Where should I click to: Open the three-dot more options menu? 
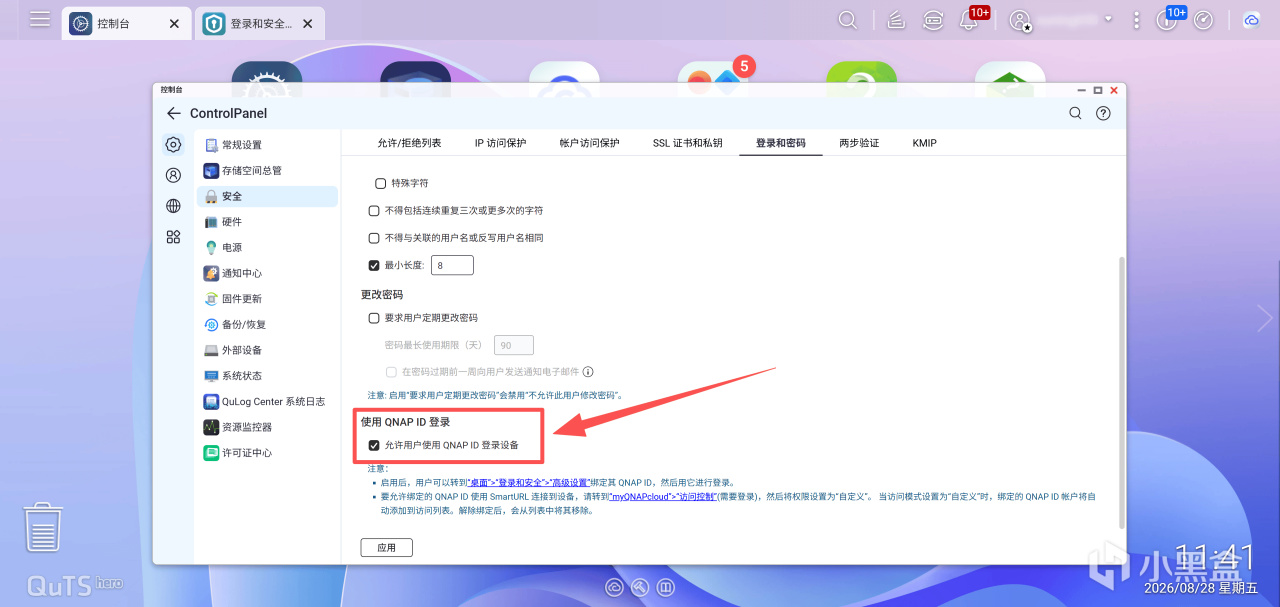point(1136,20)
